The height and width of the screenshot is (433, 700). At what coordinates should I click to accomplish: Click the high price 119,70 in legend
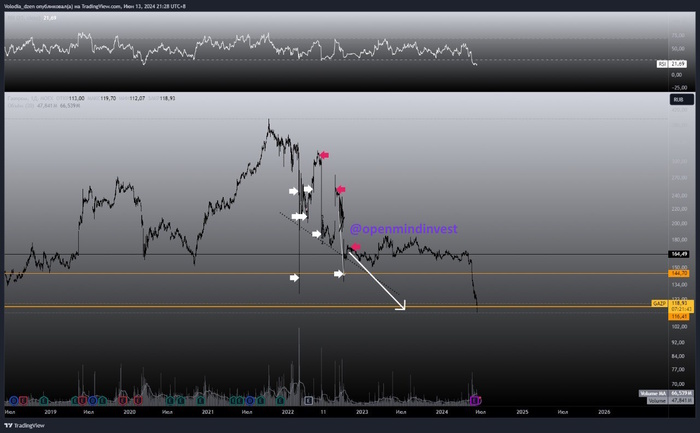pos(108,98)
